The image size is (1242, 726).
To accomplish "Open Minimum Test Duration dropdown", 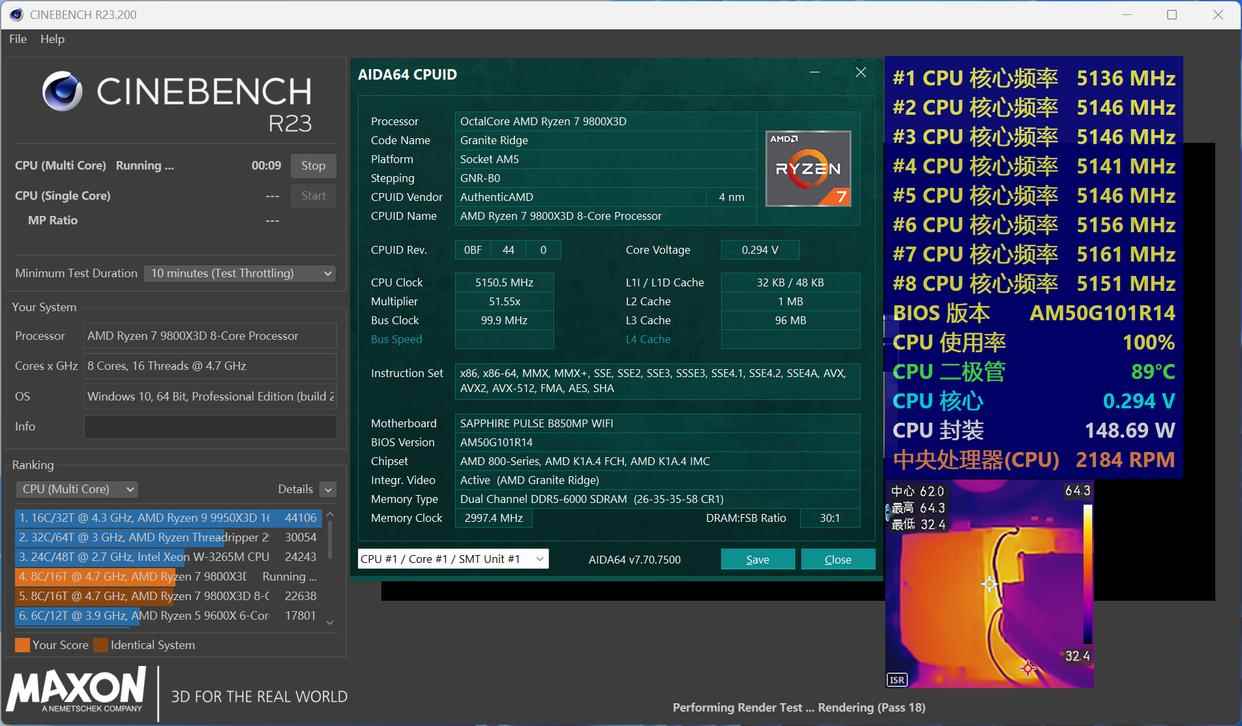I will 240,273.
